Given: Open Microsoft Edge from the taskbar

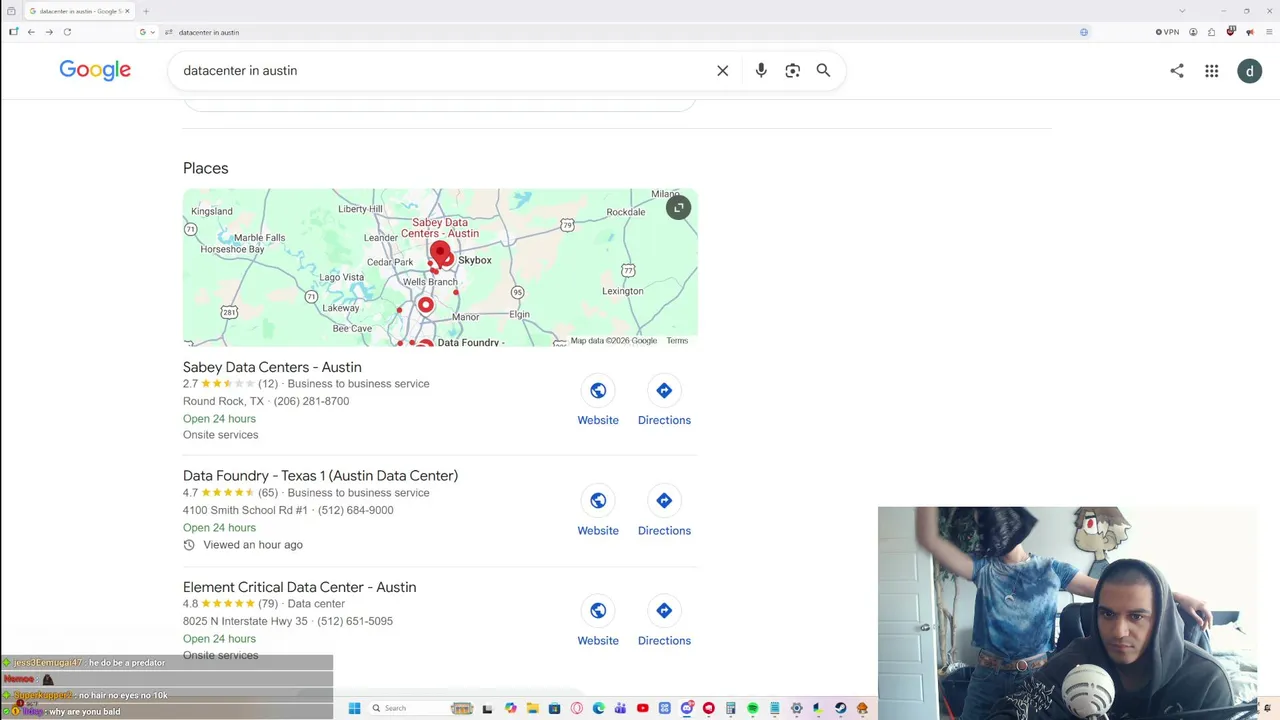Looking at the screenshot, I should pyautogui.click(x=598, y=708).
